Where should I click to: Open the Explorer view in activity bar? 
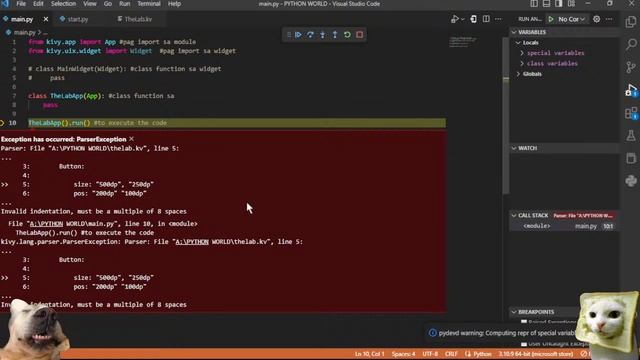click(x=631, y=21)
